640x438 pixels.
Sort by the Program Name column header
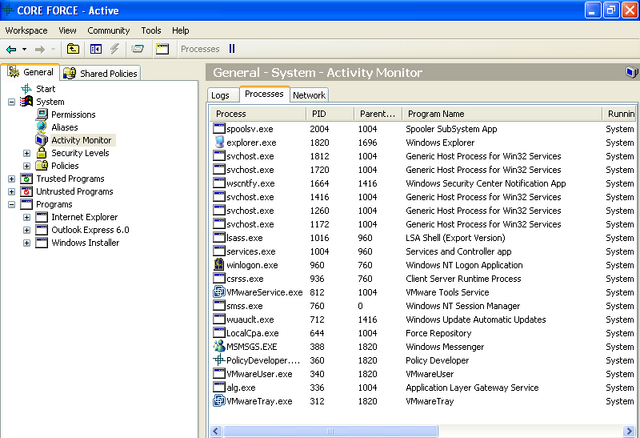click(x=502, y=114)
